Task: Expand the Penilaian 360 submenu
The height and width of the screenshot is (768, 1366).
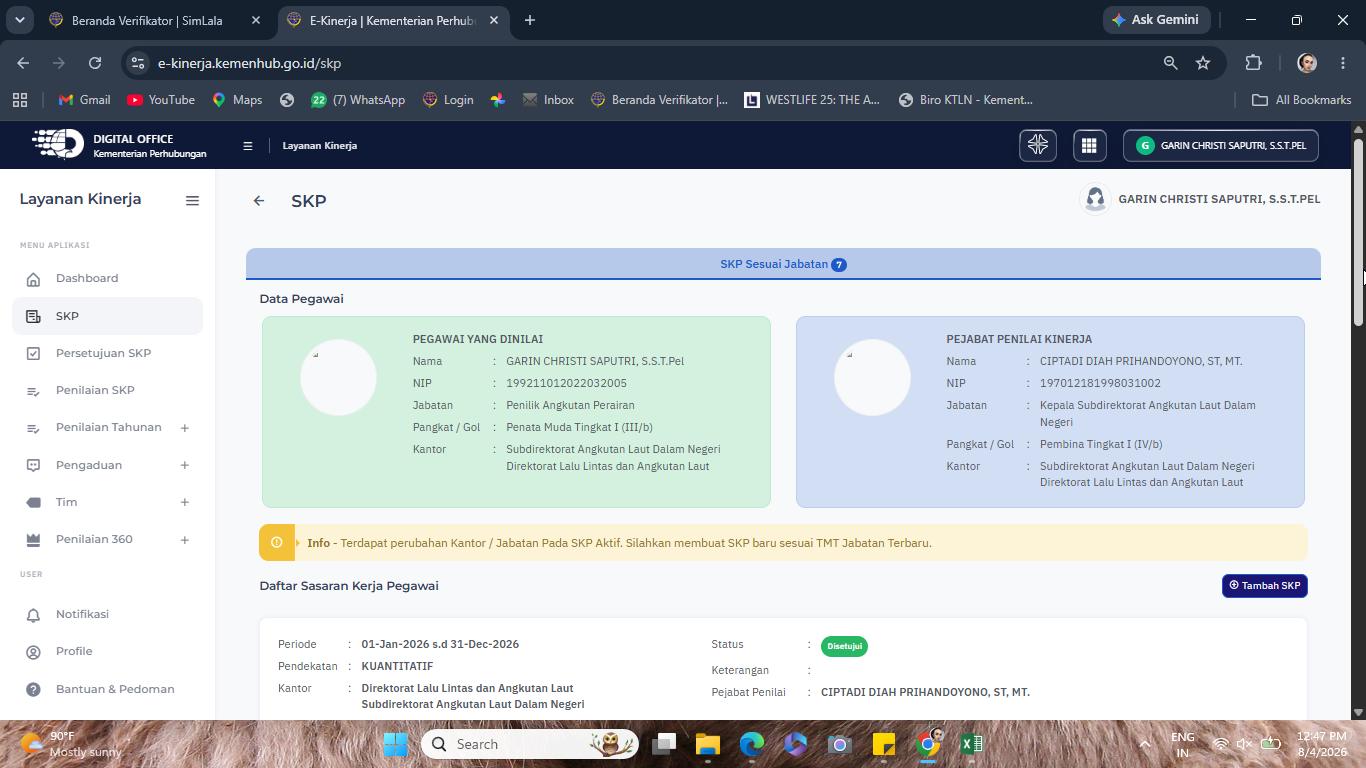Action: 184,540
